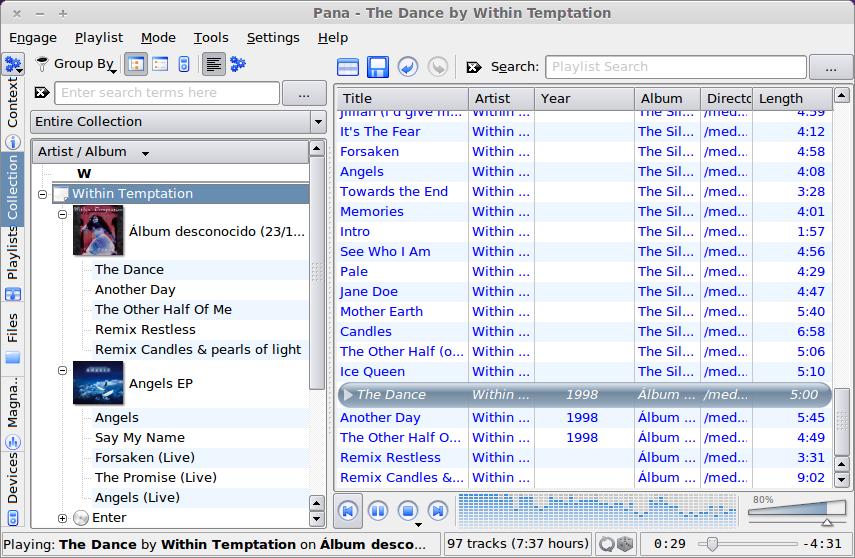
Task: Open the Entire Collection dropdown
Action: (x=179, y=122)
